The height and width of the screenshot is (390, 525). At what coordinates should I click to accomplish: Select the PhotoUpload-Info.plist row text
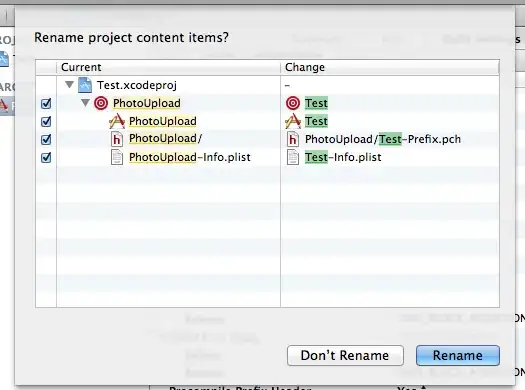[x=190, y=157]
